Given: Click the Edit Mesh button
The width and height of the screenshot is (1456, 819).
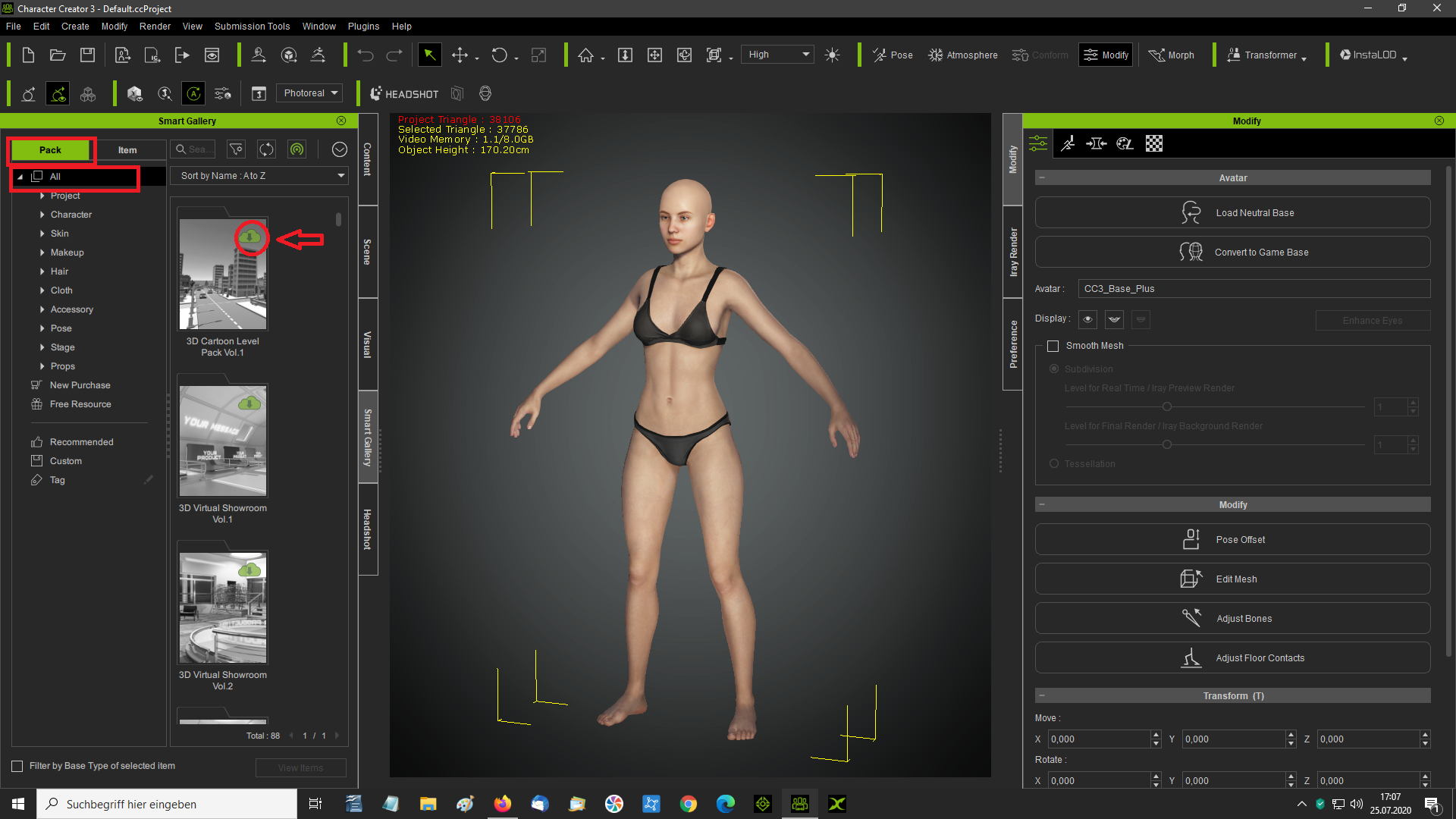Looking at the screenshot, I should coord(1232,579).
